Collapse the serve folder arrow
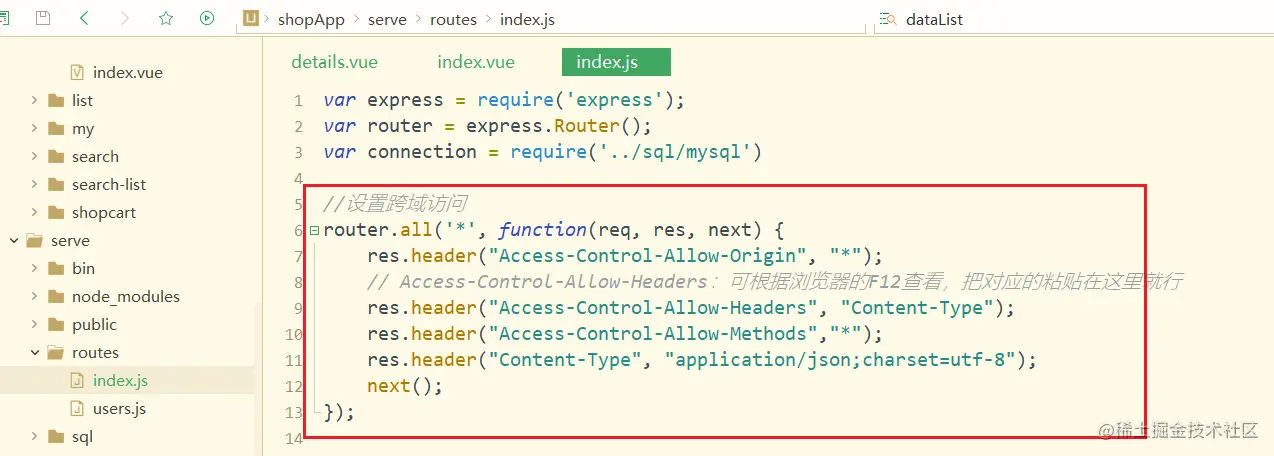Viewport: 1274px width, 456px height. click(13, 240)
